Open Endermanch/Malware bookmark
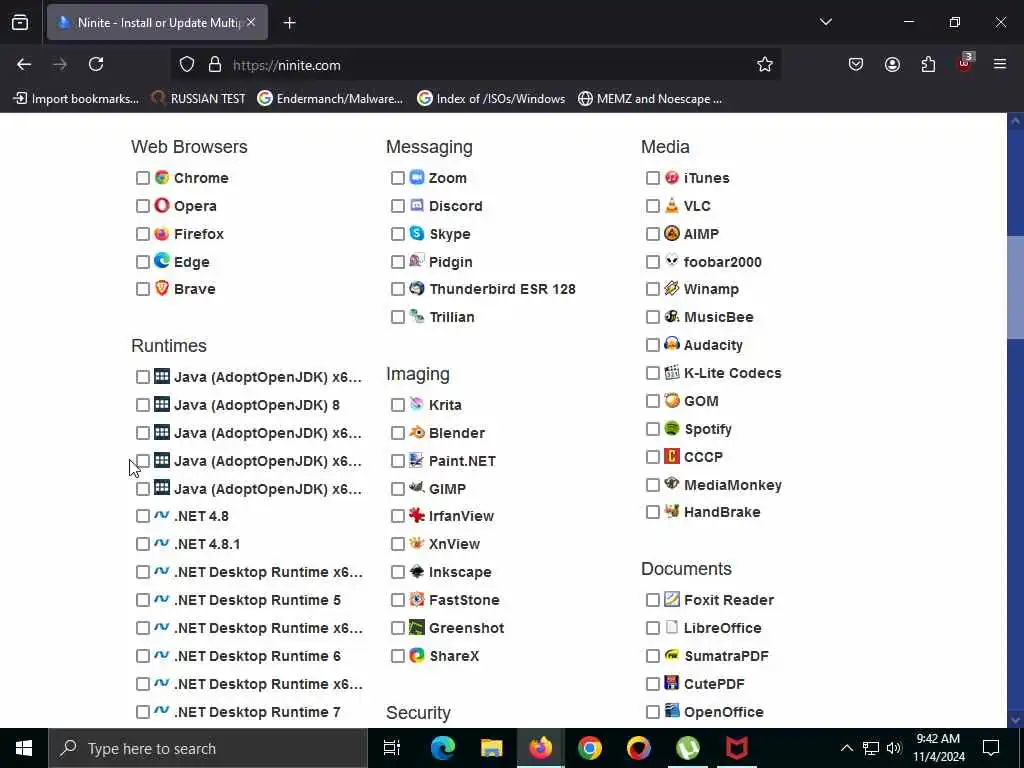1024x768 pixels. click(330, 99)
